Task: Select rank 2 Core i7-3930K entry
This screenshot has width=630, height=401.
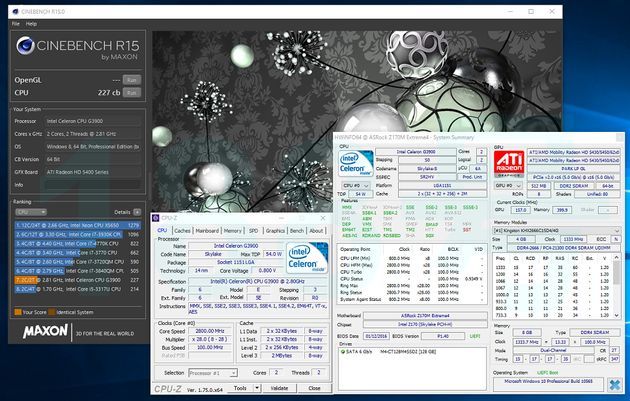Action: click(77, 234)
